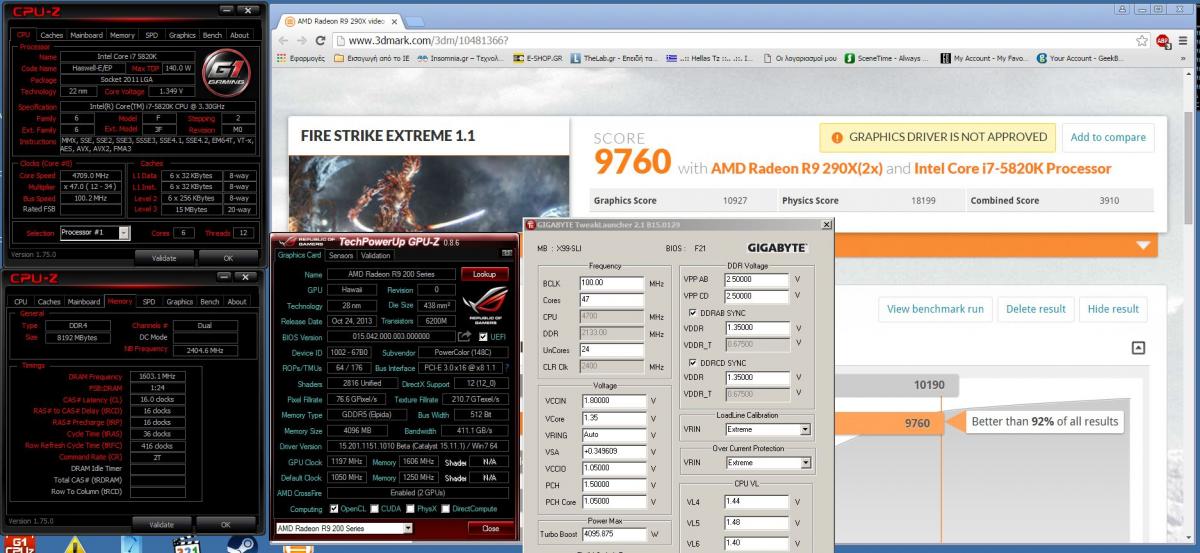Switch to Graphics tab in bottom CPU-Z
The width and height of the screenshot is (1200, 553).
tap(180, 302)
